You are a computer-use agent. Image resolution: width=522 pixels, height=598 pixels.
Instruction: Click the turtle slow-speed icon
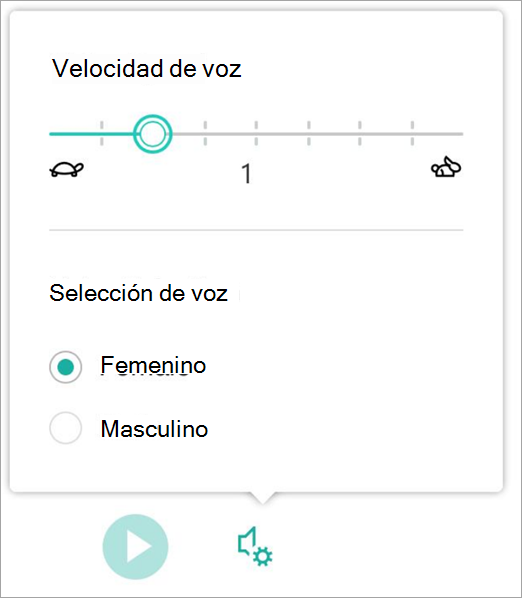tap(67, 169)
